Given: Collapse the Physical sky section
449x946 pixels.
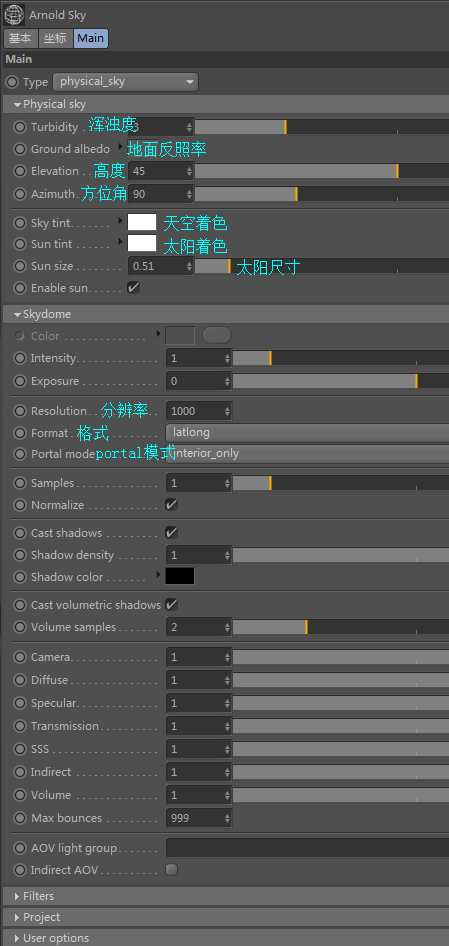Looking at the screenshot, I should click(17, 104).
